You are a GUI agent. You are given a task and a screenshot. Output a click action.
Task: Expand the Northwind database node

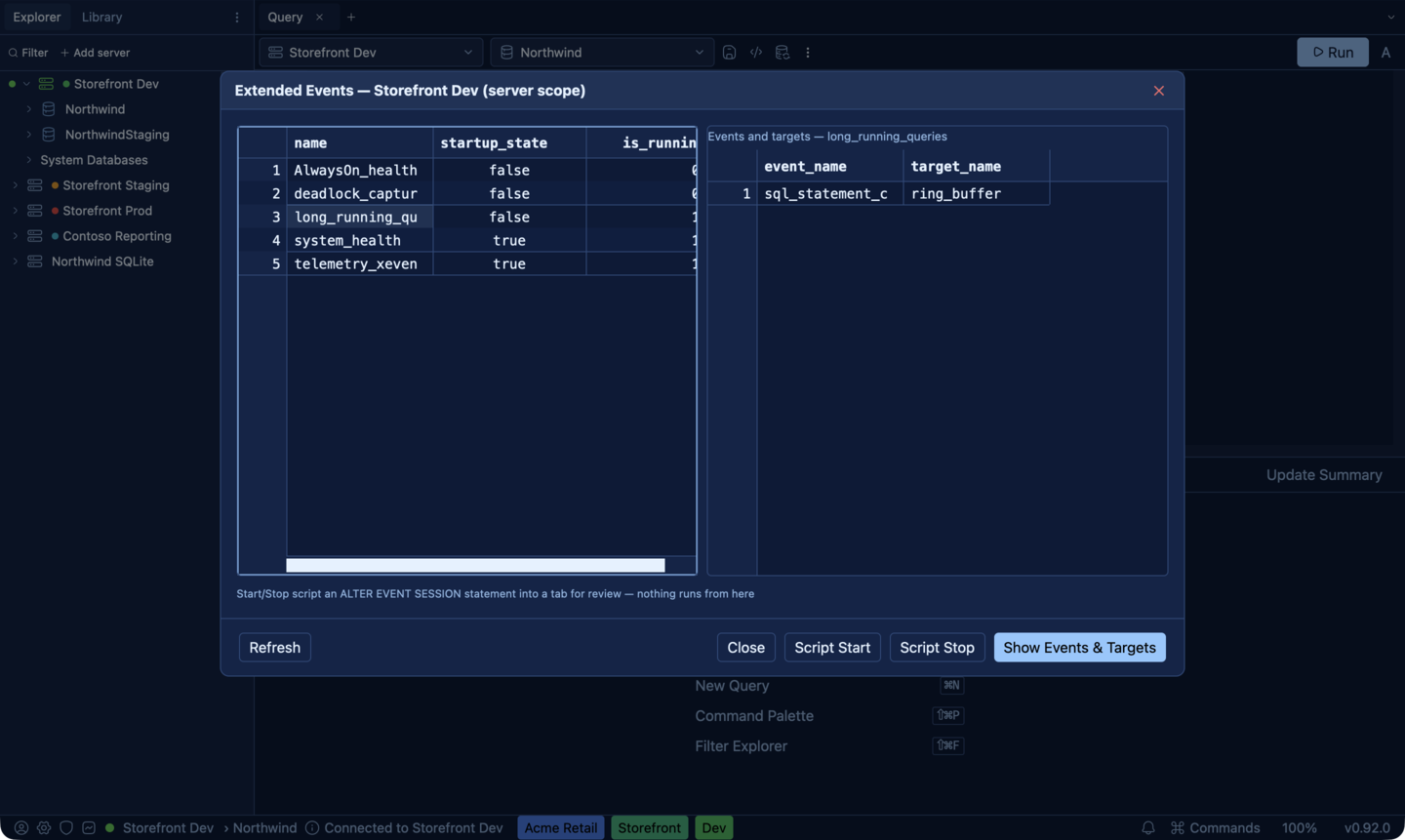coord(28,109)
